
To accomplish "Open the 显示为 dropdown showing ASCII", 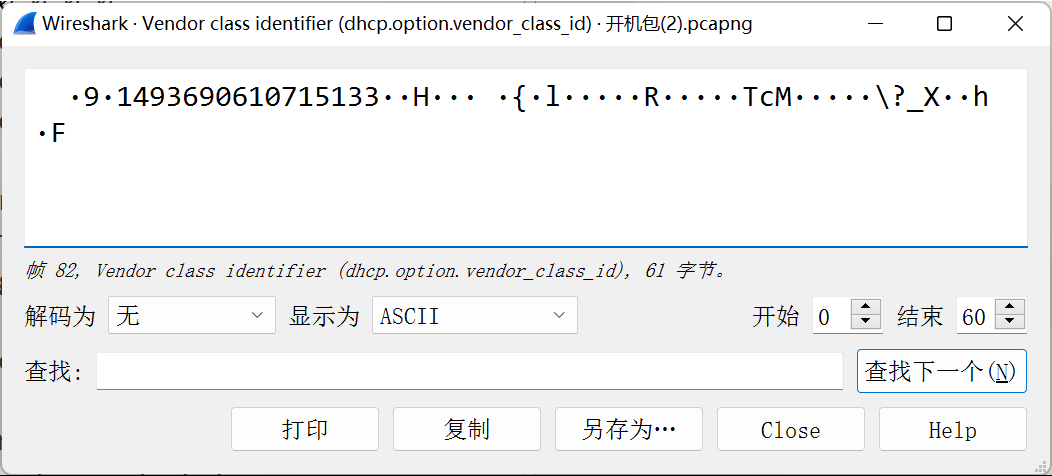I will pyautogui.click(x=475, y=315).
